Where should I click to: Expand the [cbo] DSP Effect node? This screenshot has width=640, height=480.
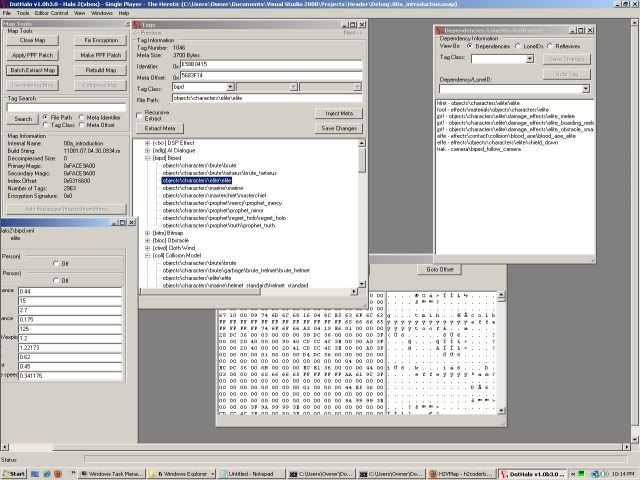(148, 143)
